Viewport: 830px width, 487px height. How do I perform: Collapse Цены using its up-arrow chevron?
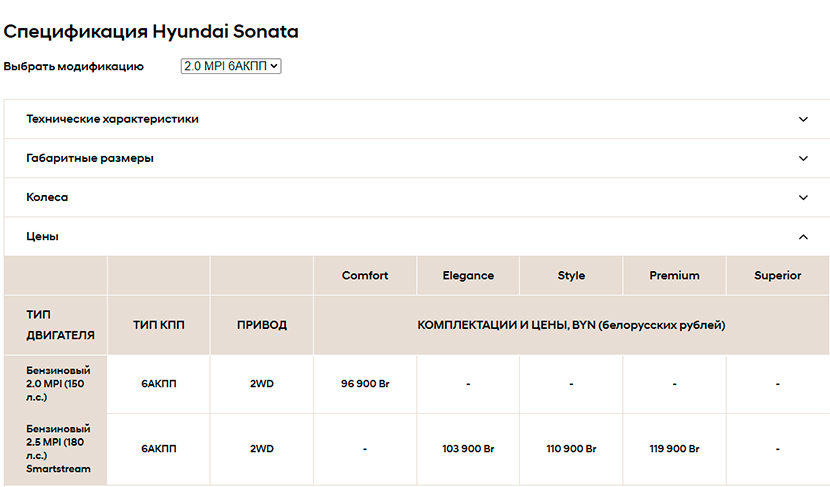(x=803, y=237)
